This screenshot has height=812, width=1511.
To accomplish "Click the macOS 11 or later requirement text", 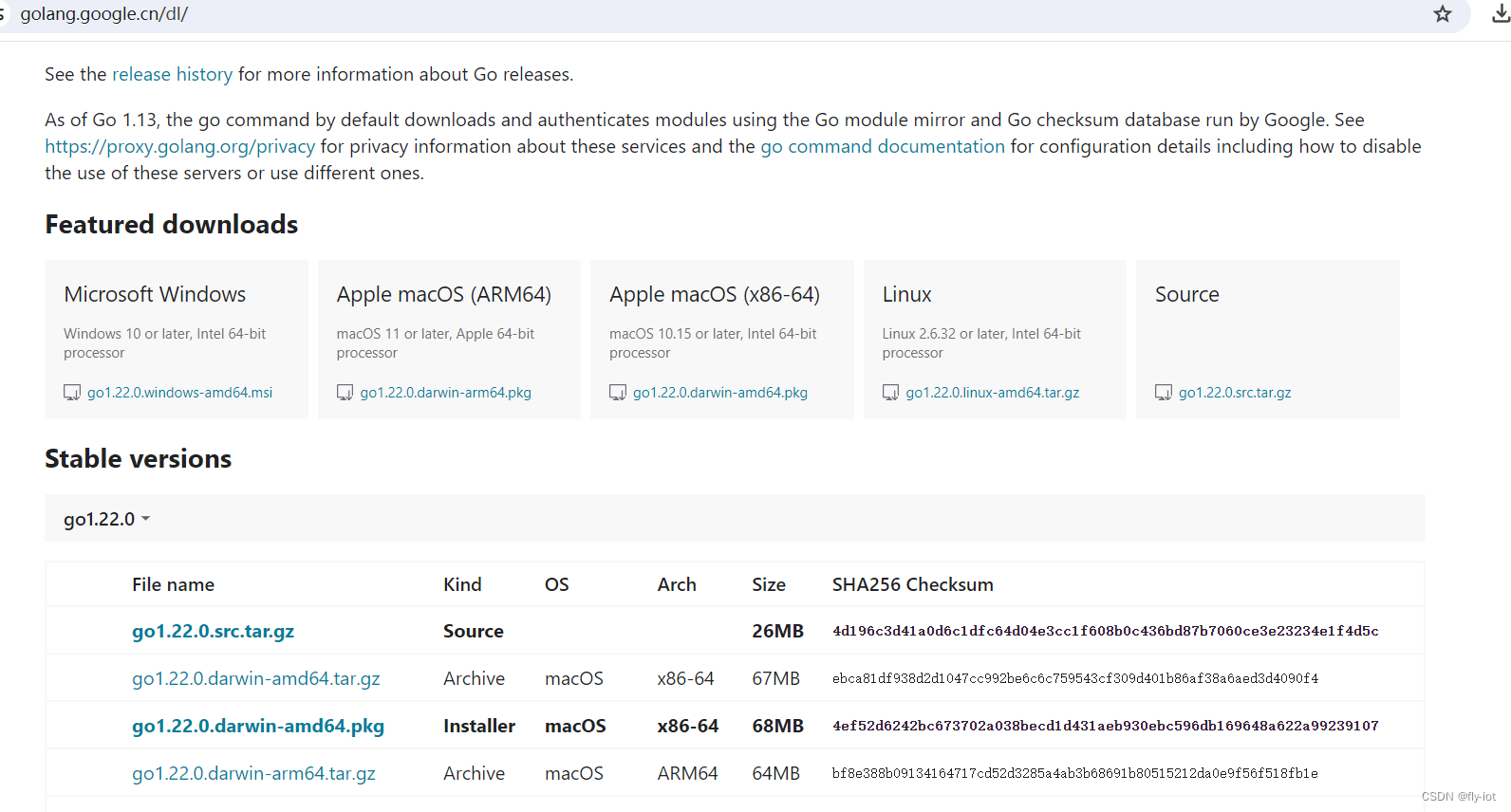I will [x=435, y=343].
